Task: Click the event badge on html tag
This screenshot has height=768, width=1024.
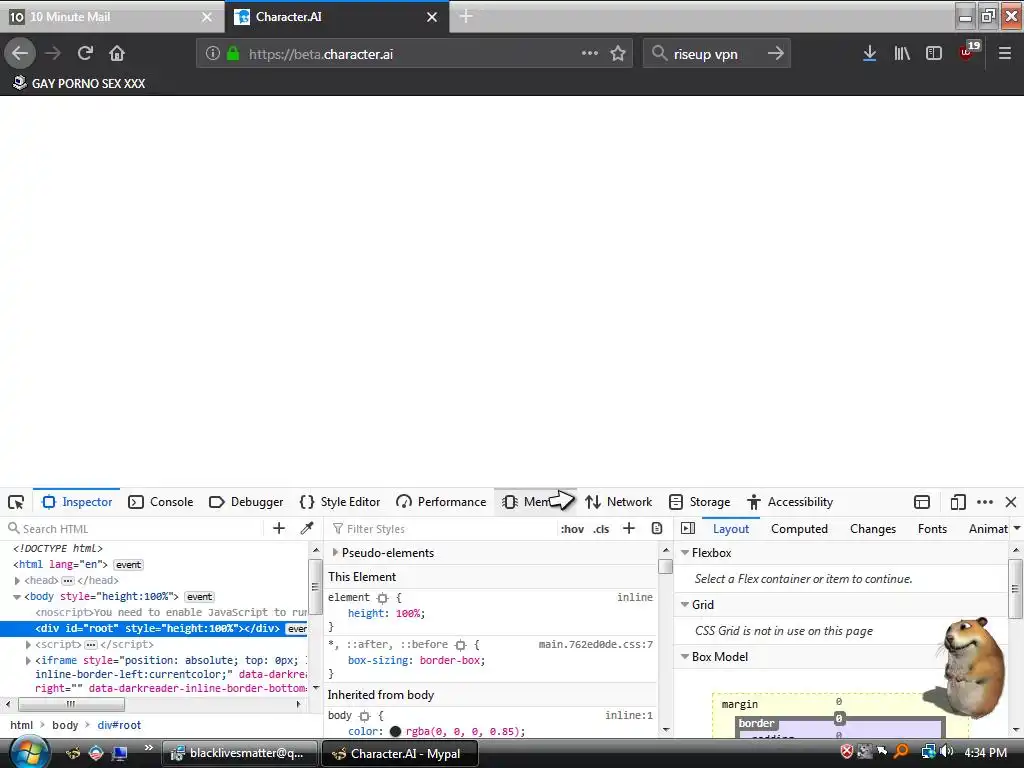Action: (x=128, y=565)
